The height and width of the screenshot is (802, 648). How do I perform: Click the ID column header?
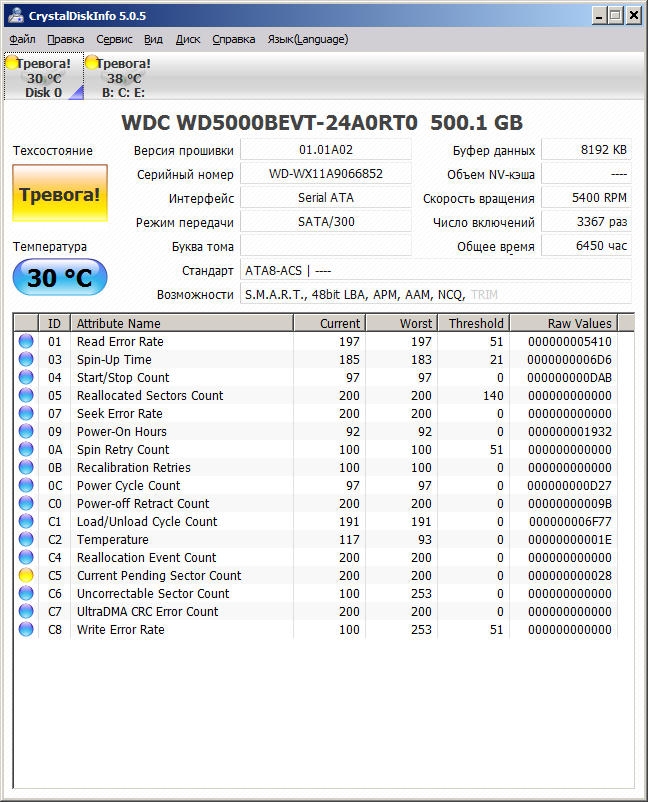click(54, 323)
